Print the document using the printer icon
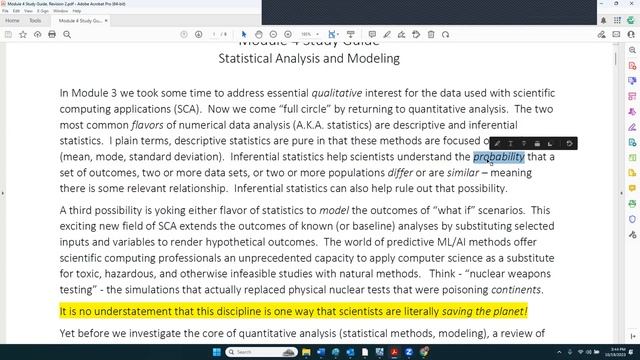Viewport: 640px width, 360px height. 52,35
